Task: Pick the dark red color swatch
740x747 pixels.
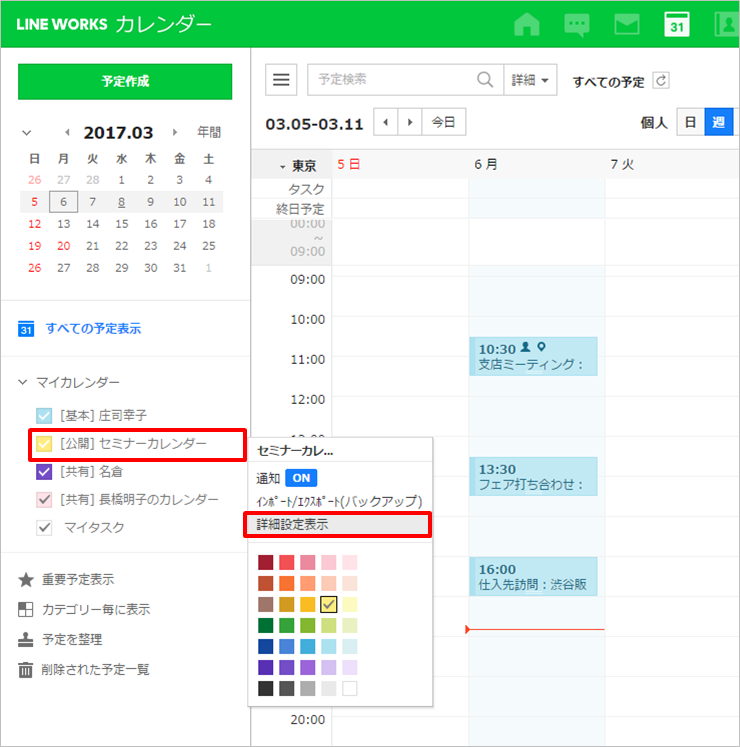Action: pos(265,562)
